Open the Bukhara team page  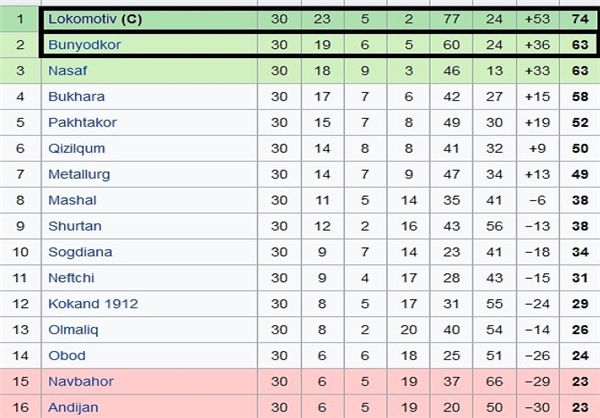[x=77, y=96]
